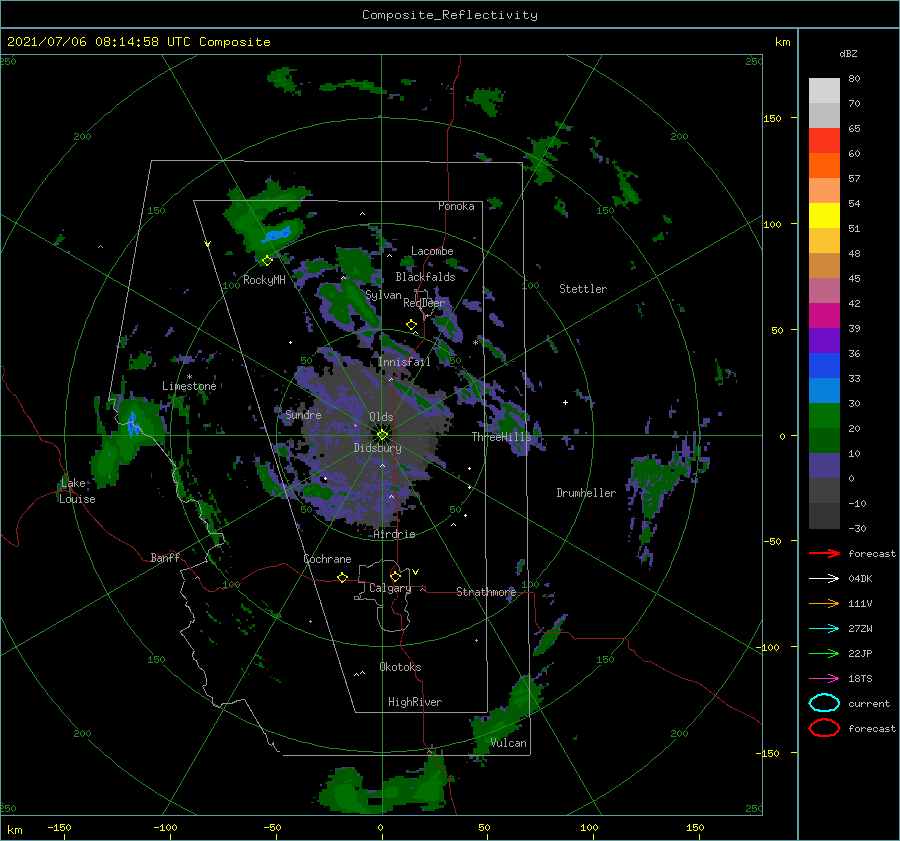Click the Stettler city label
900x841 pixels.
583,289
